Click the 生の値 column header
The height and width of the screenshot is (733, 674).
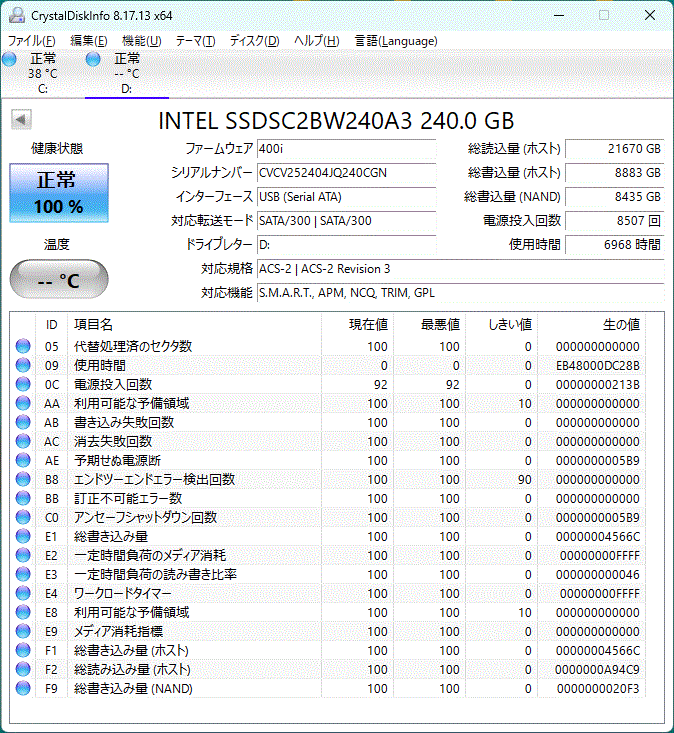(x=620, y=324)
